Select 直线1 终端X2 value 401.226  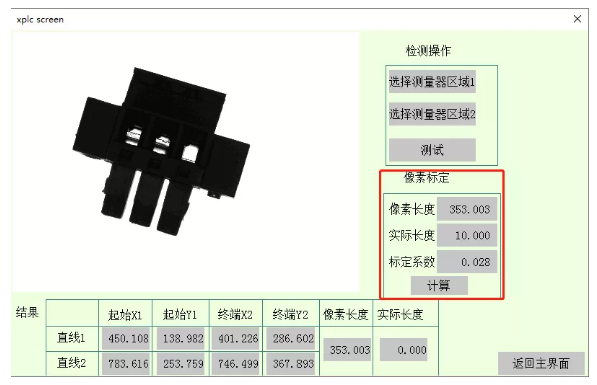pyautogui.click(x=236, y=338)
